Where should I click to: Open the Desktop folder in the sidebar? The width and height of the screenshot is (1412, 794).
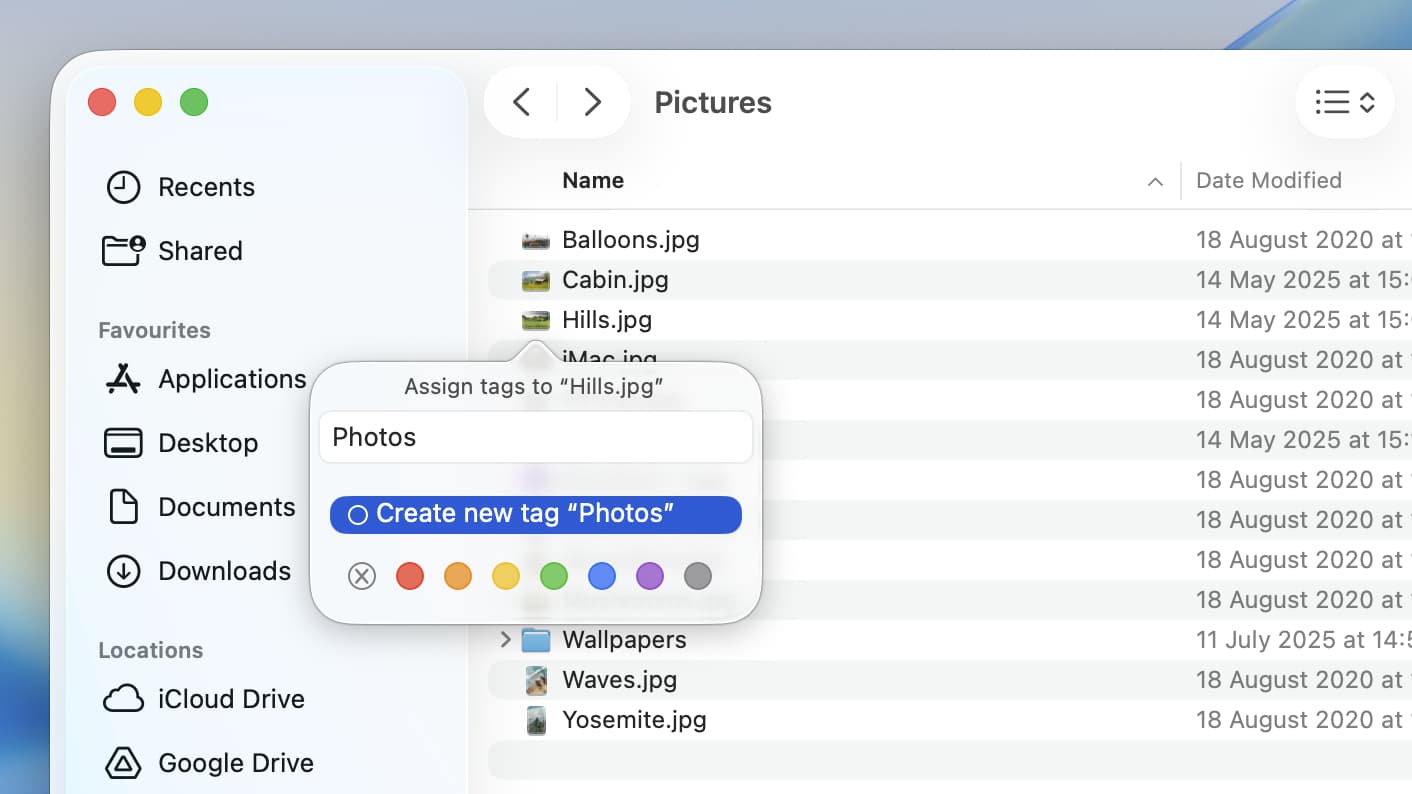pyautogui.click(x=208, y=443)
